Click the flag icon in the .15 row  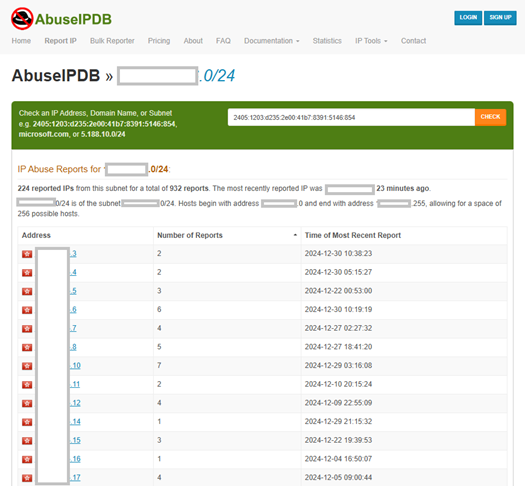tap(27, 441)
